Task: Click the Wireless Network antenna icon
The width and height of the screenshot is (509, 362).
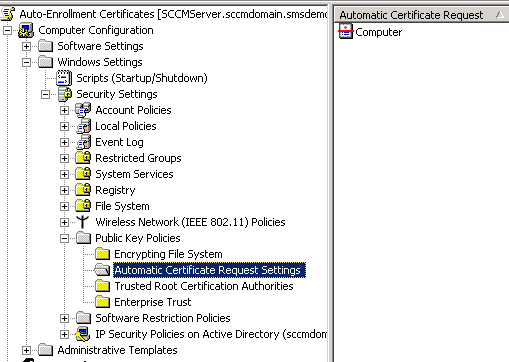Action: coord(83,222)
